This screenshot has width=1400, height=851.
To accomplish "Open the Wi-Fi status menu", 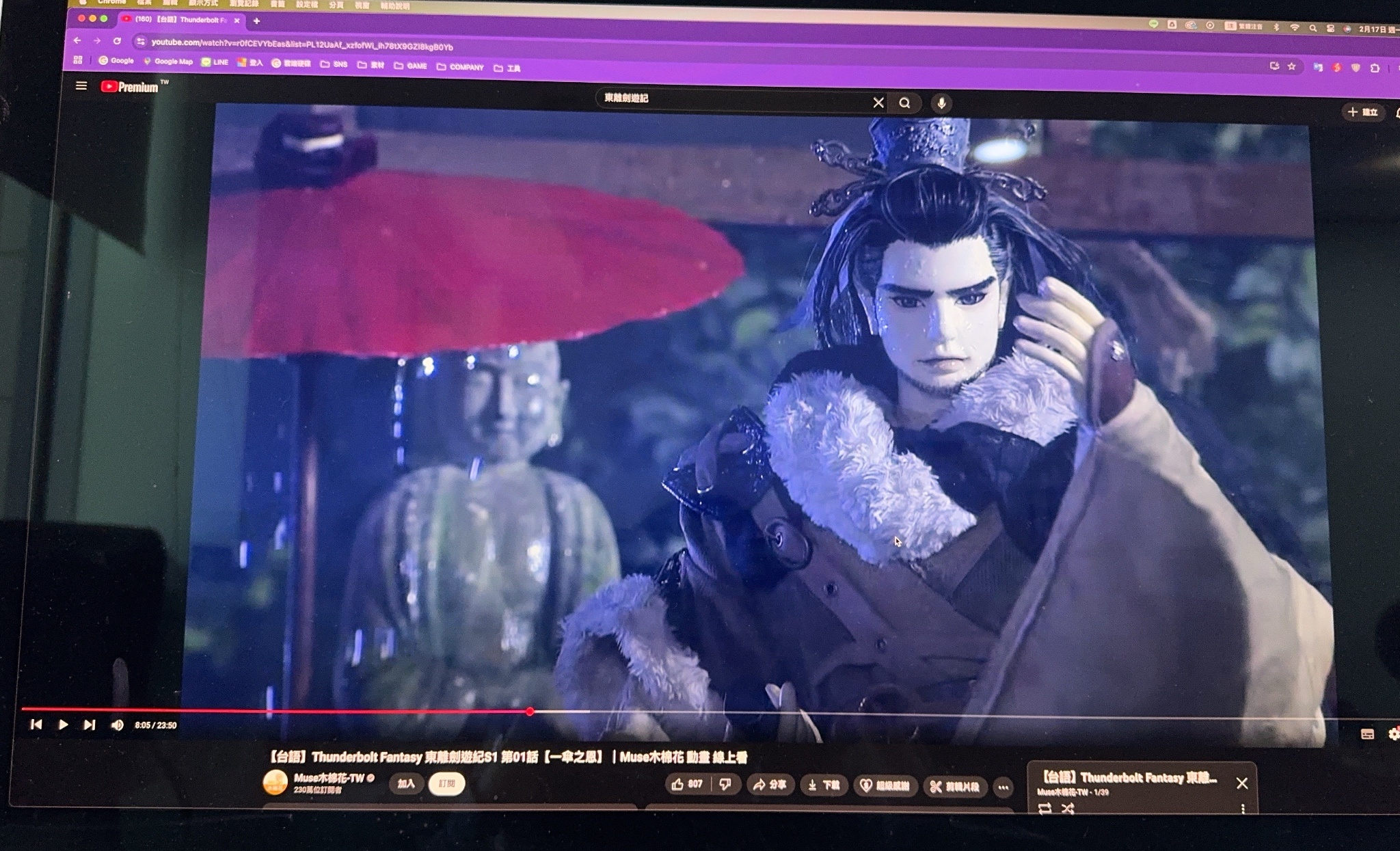I will 1294,27.
